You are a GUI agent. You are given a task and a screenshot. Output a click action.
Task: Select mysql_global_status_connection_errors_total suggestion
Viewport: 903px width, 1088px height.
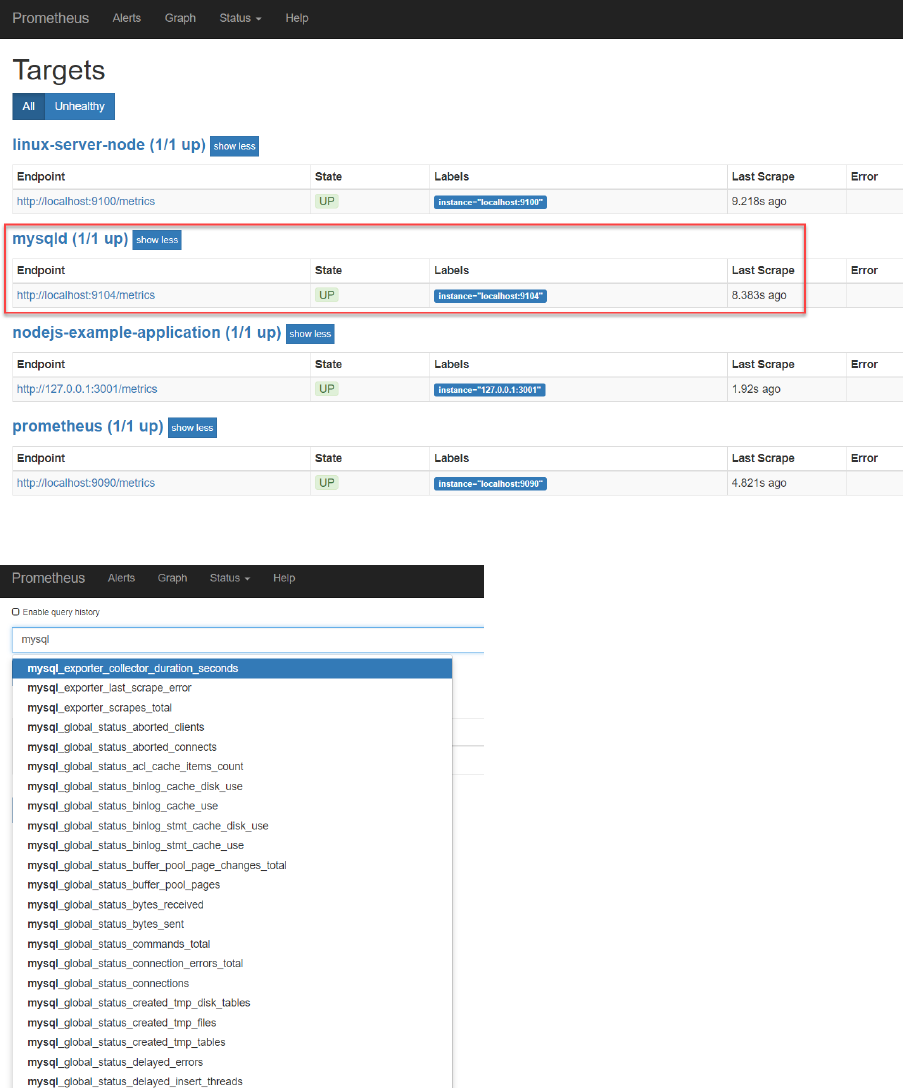(x=233, y=964)
